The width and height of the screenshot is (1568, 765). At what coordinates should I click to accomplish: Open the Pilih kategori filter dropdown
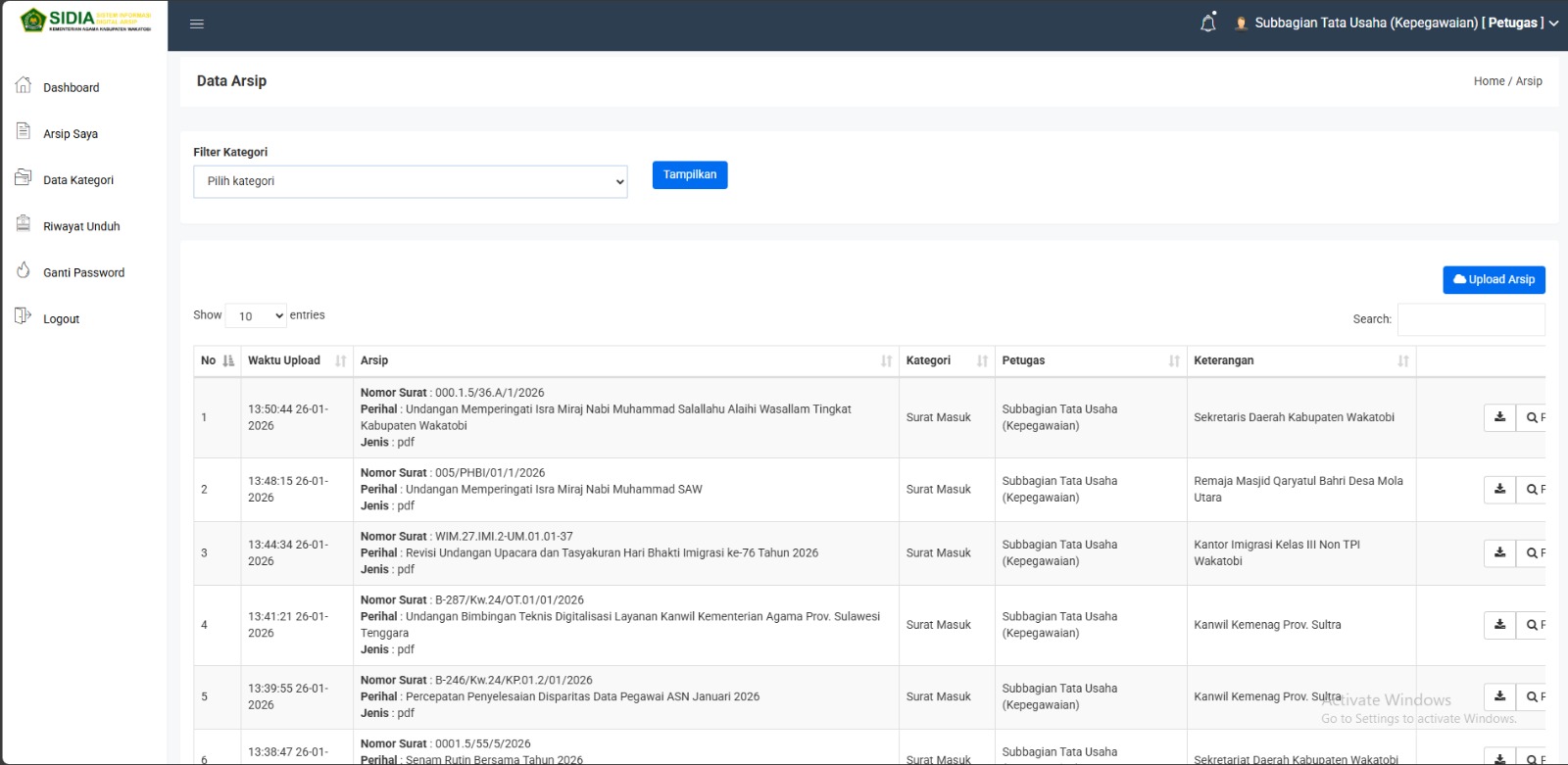click(411, 181)
